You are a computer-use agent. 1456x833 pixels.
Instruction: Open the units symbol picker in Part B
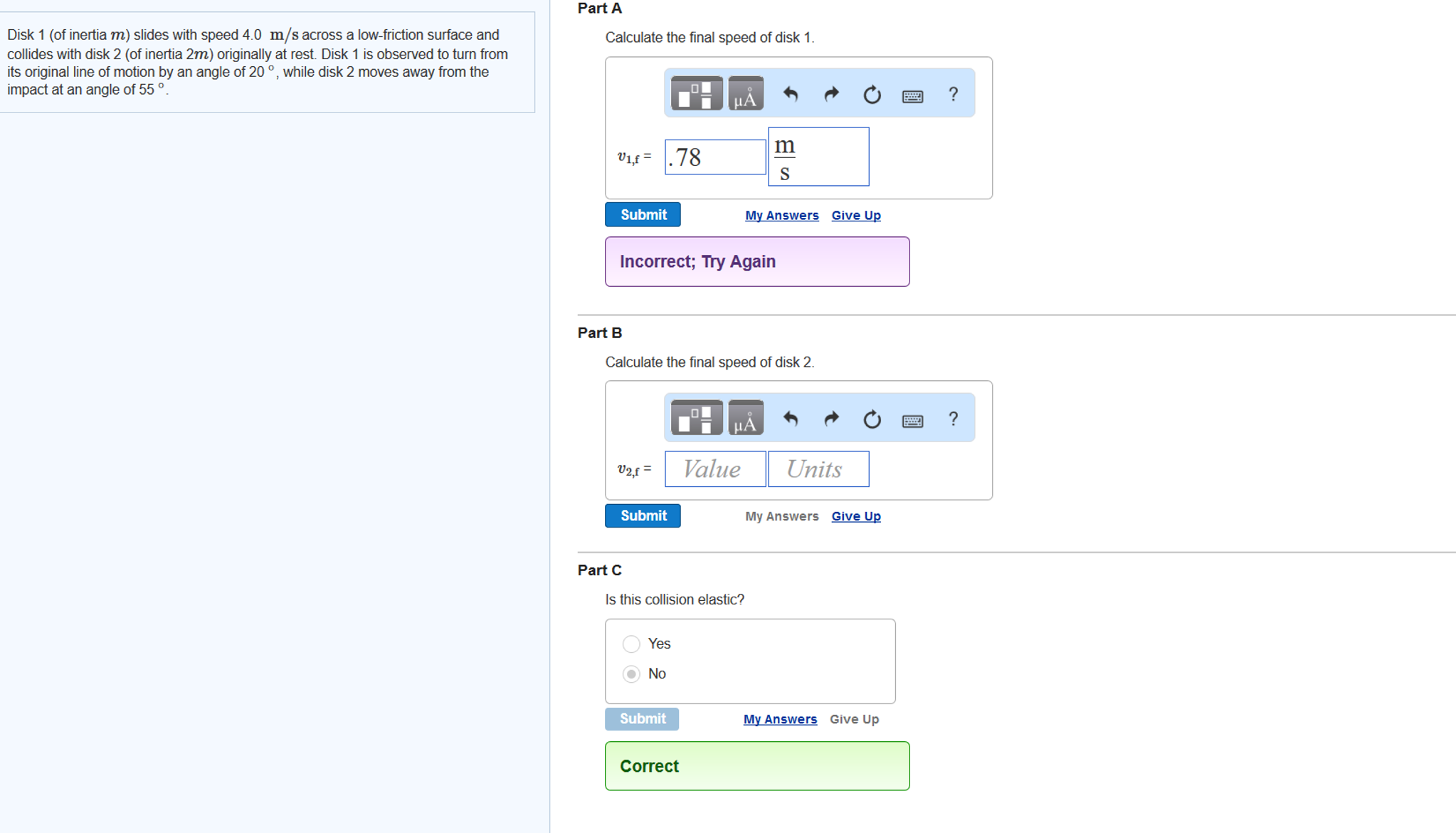[x=744, y=418]
